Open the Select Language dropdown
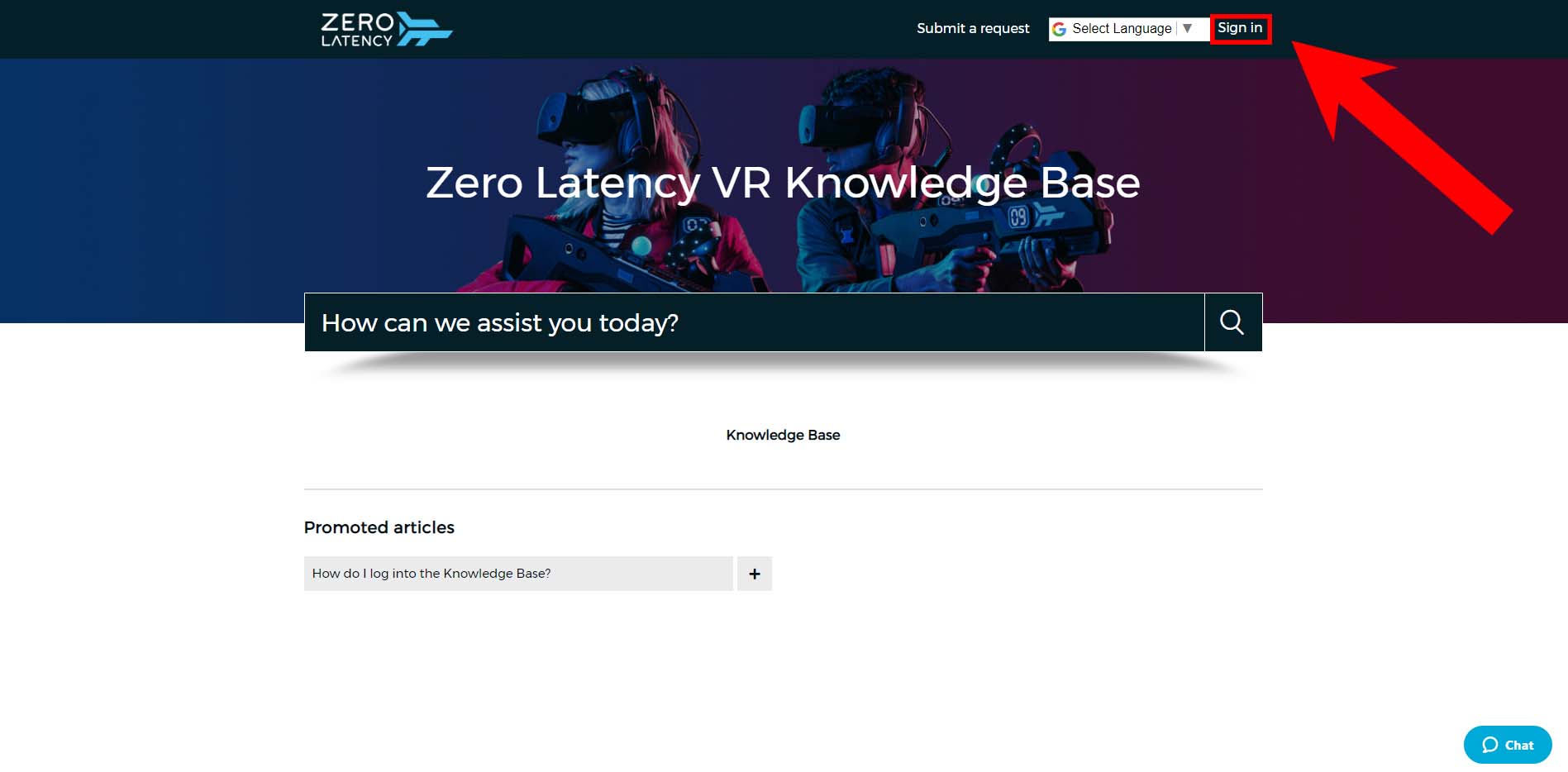 click(1128, 29)
